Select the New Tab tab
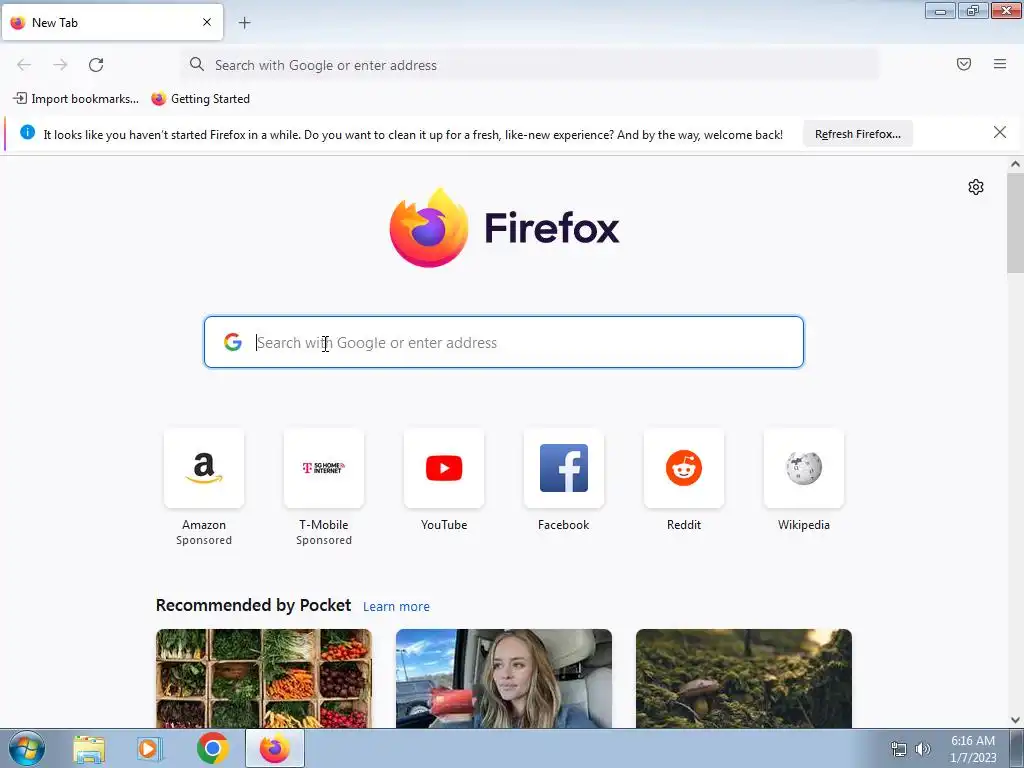 (112, 22)
